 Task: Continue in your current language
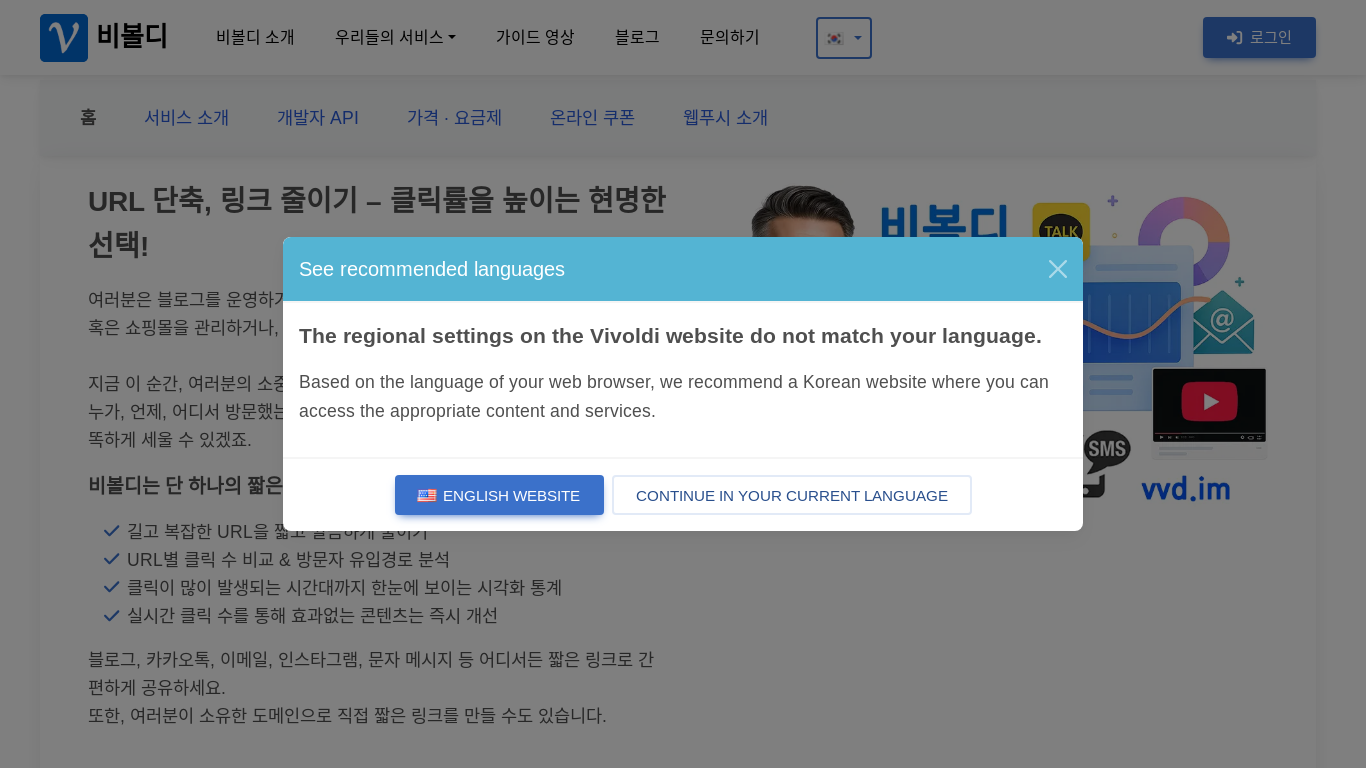pos(792,495)
